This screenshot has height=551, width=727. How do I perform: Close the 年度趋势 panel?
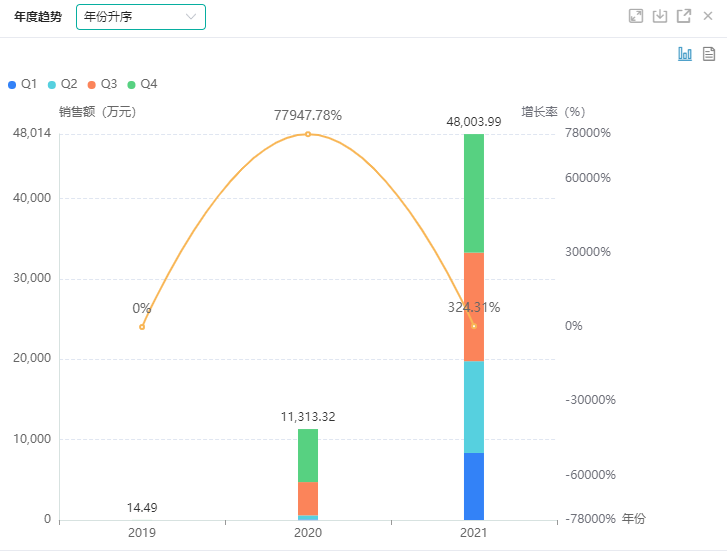pyautogui.click(x=708, y=16)
